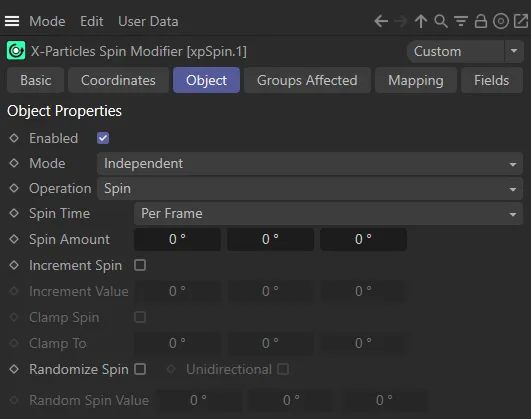
Task: Click third Random Spin Value field
Action: 384,400
